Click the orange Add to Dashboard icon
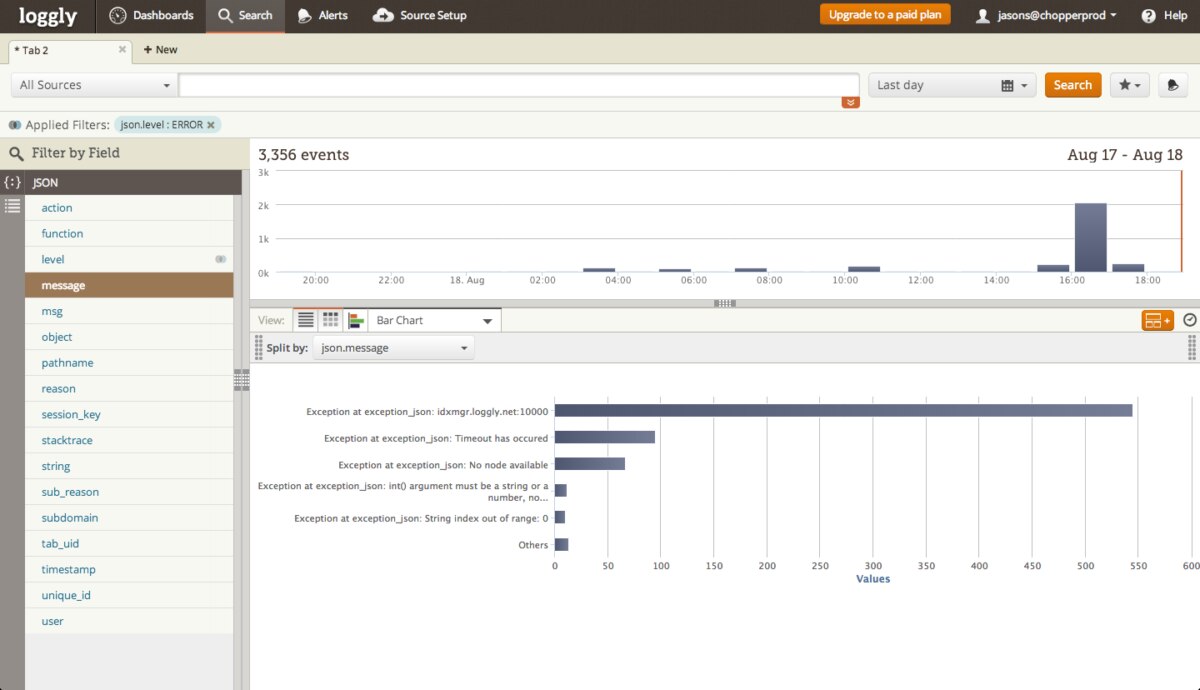The height and width of the screenshot is (690, 1200). click(1156, 320)
